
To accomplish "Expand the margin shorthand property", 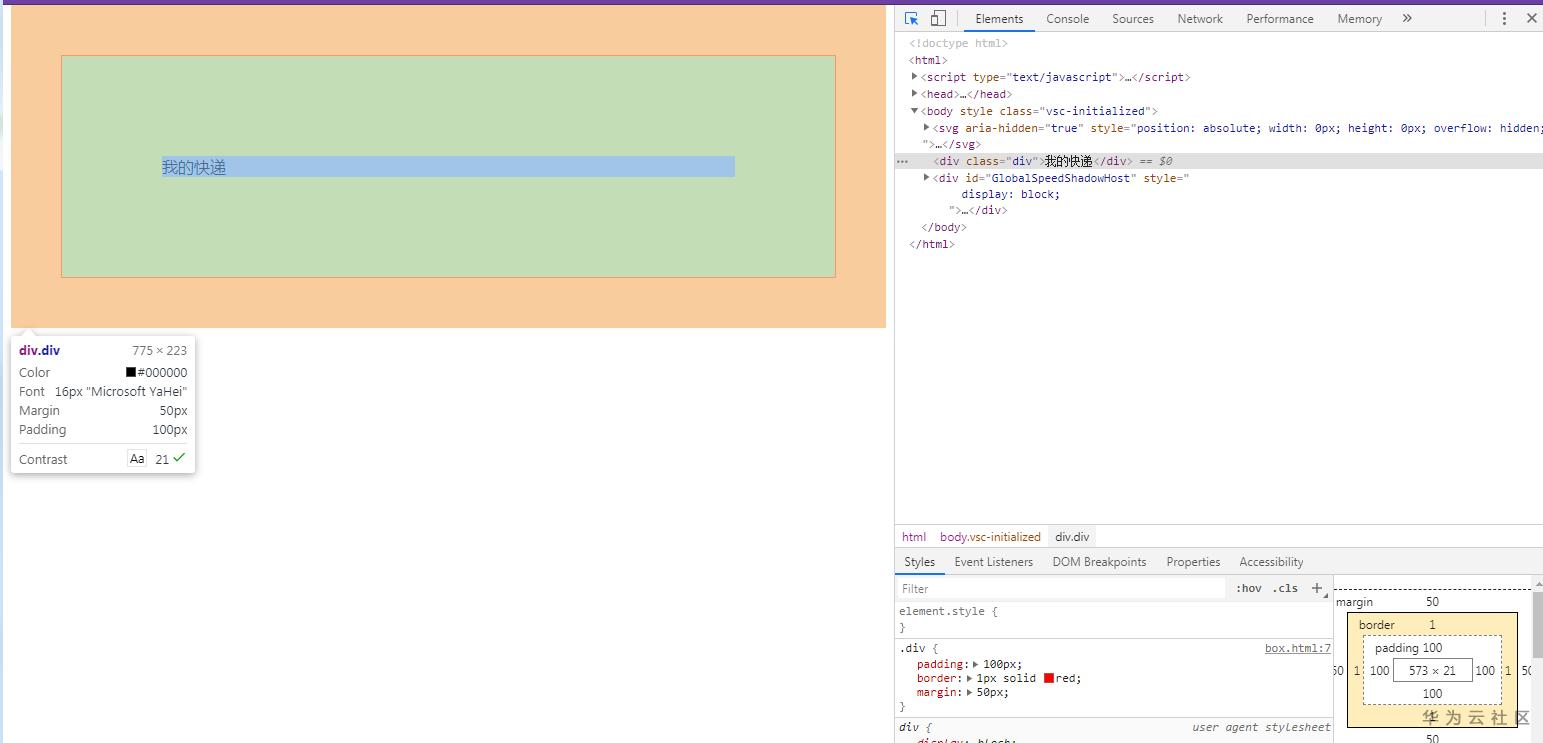I will [x=969, y=692].
